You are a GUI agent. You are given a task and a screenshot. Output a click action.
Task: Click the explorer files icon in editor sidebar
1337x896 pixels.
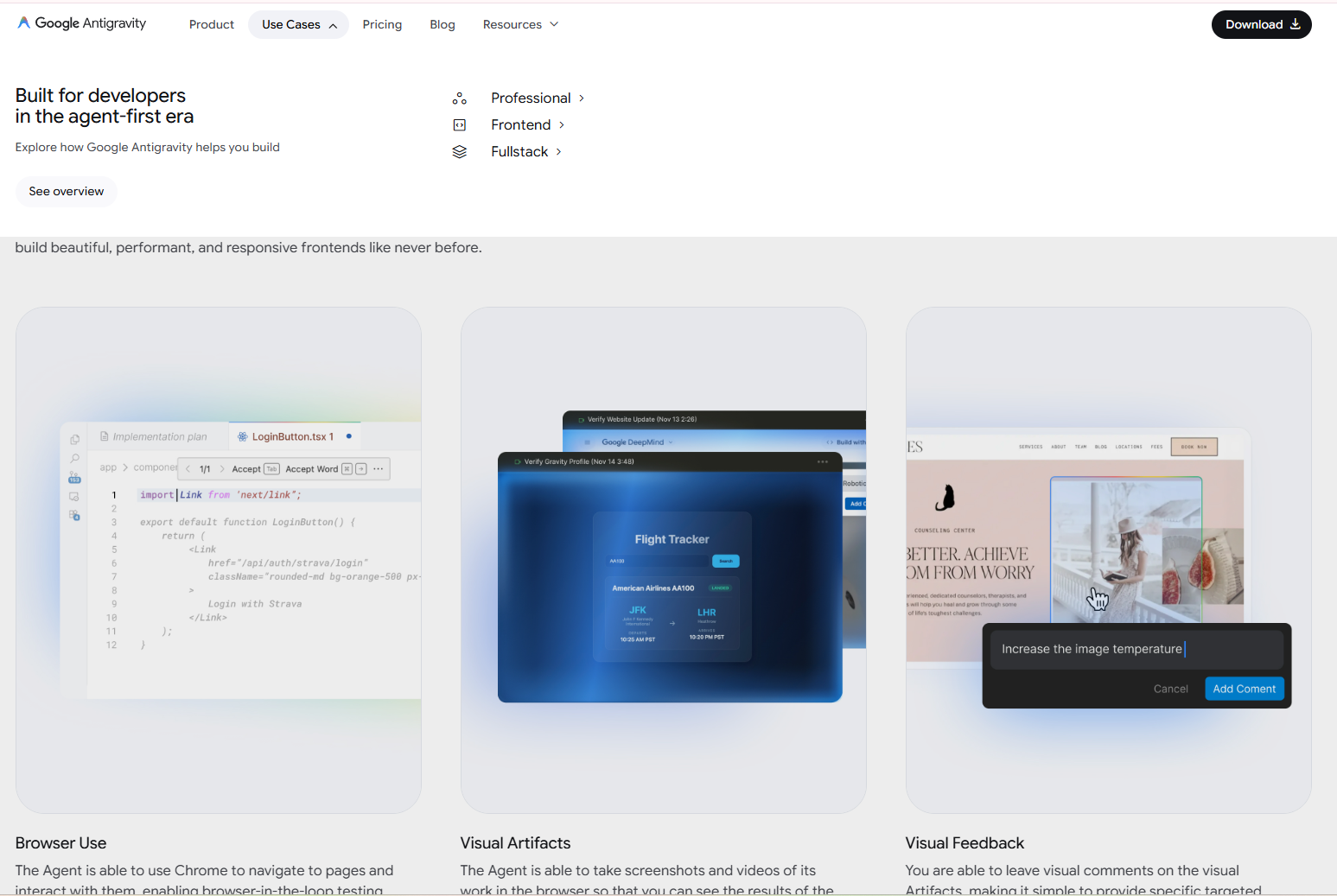[x=75, y=440]
